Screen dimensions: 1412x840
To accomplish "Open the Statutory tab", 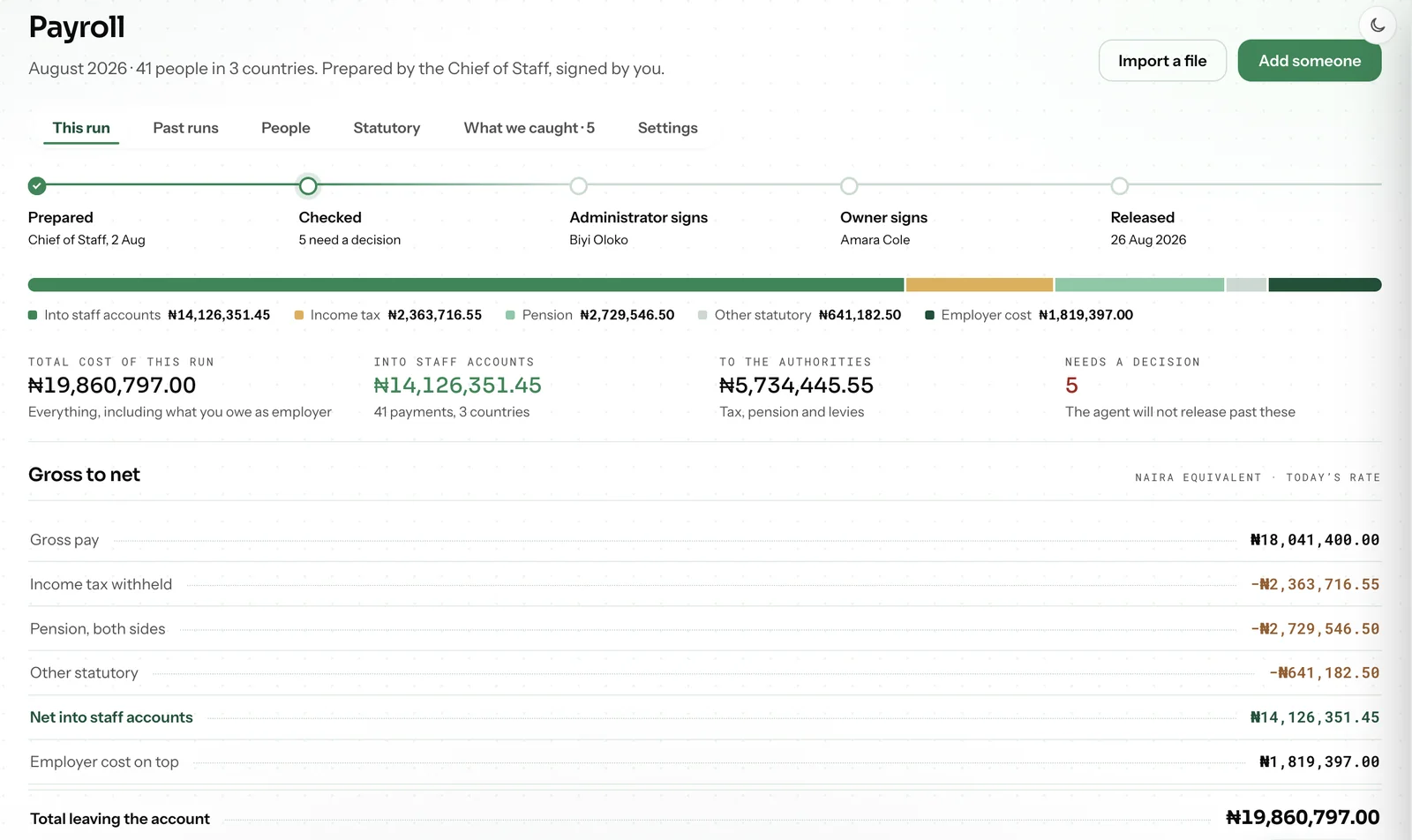I will [x=387, y=128].
